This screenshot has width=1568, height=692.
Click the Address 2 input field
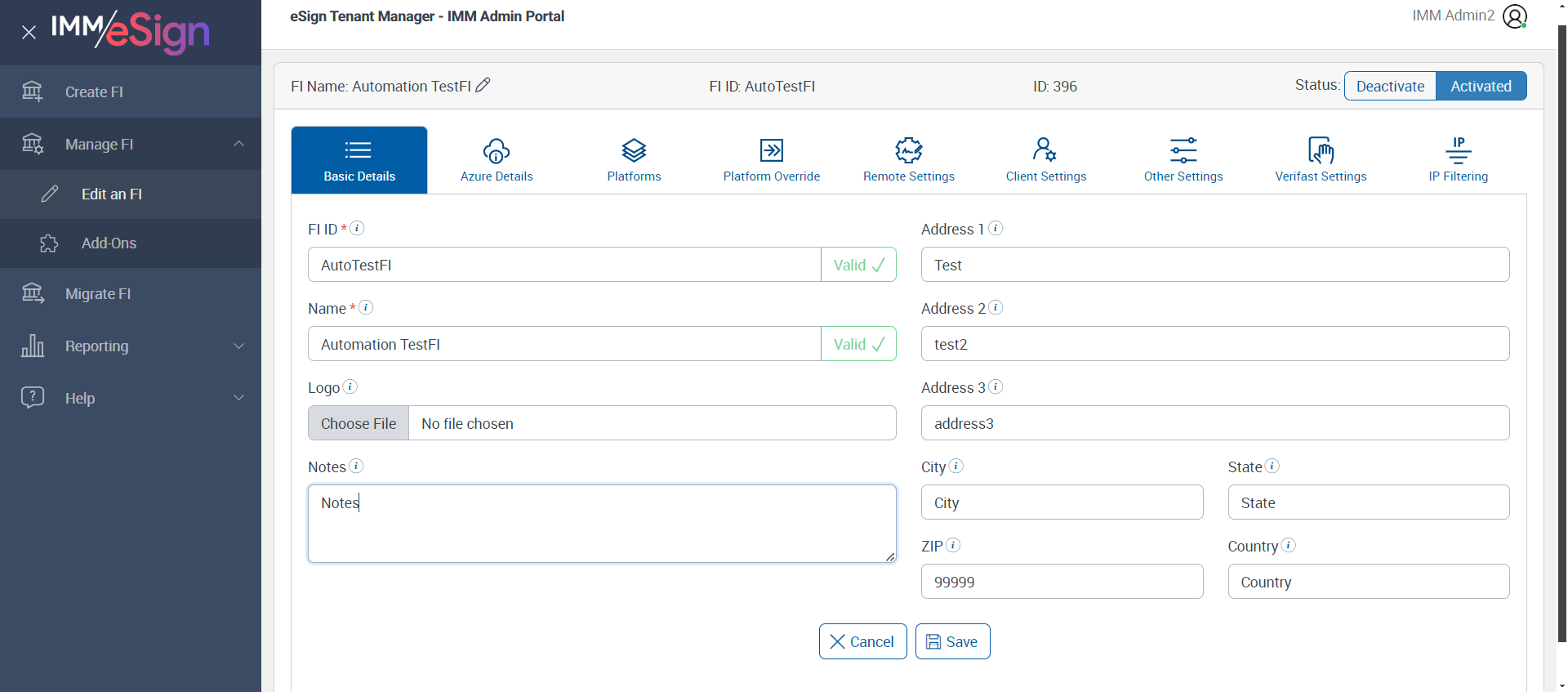tap(1215, 344)
